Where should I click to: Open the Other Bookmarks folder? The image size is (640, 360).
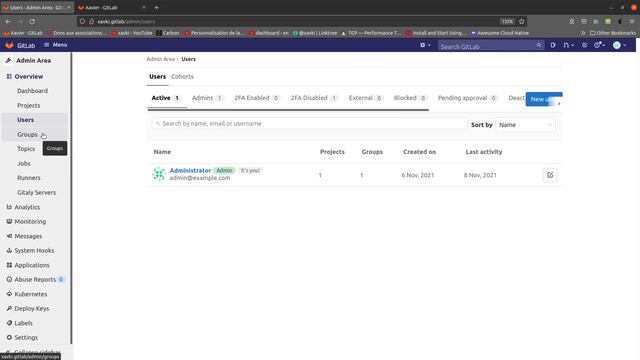[613, 33]
